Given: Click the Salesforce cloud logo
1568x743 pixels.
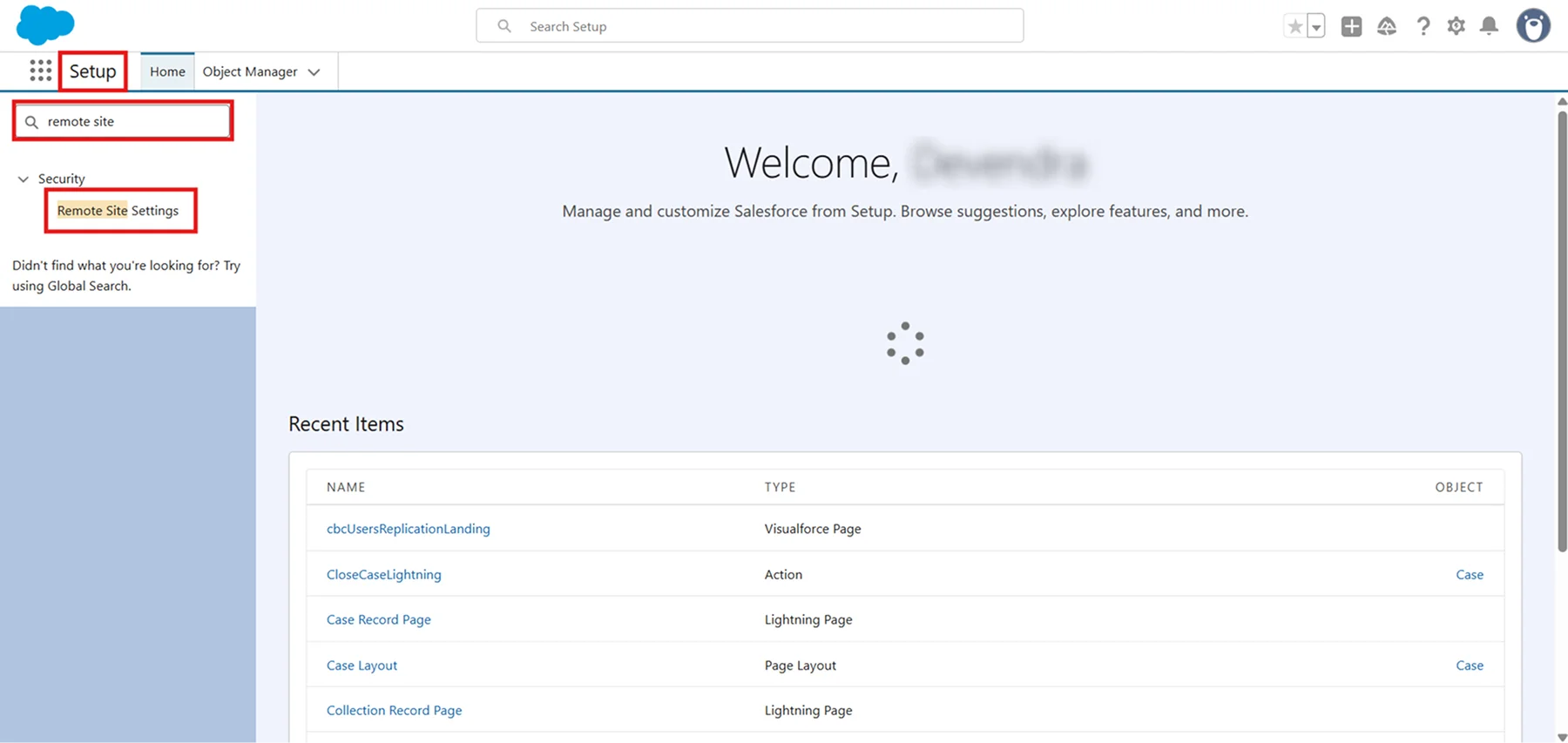Looking at the screenshot, I should 45,24.
